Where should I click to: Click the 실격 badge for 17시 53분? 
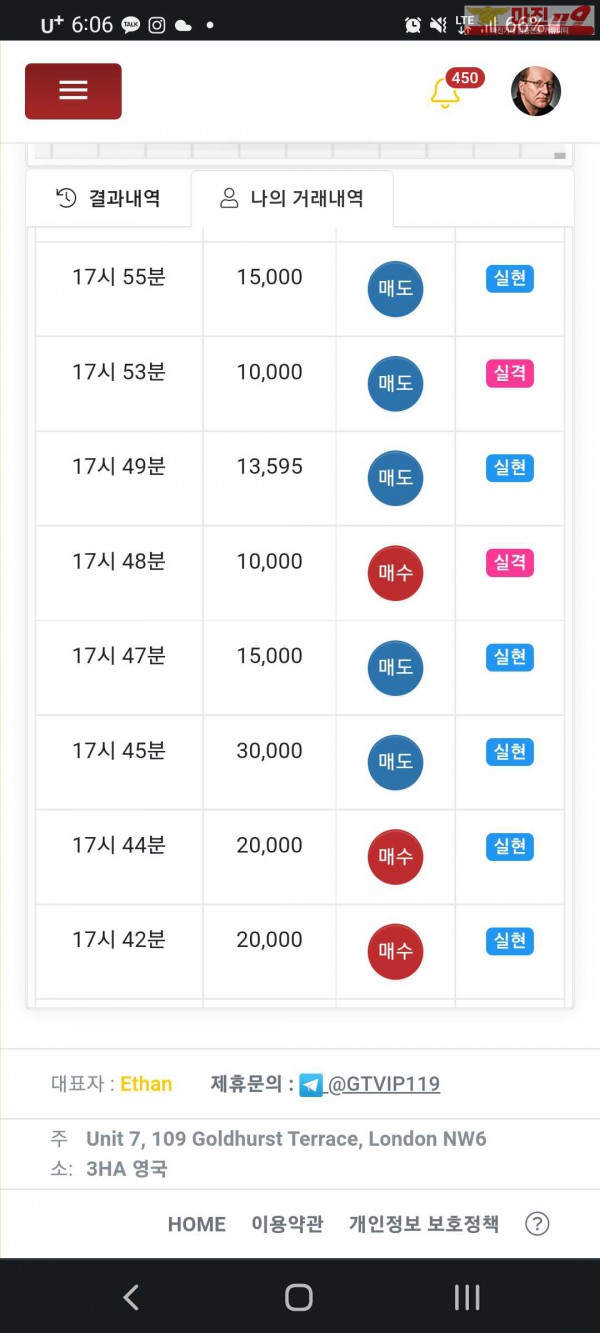tap(510, 373)
